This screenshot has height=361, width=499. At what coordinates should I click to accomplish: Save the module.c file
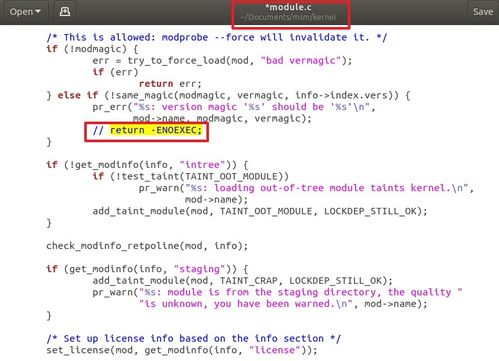[483, 12]
